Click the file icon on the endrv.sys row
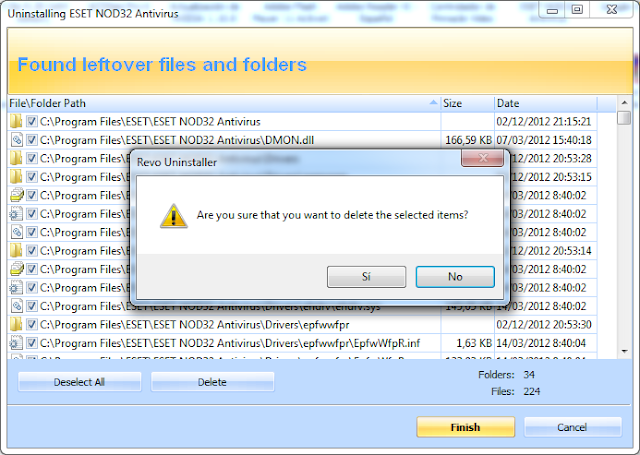Viewport: 640px width, 455px height. click(x=16, y=306)
